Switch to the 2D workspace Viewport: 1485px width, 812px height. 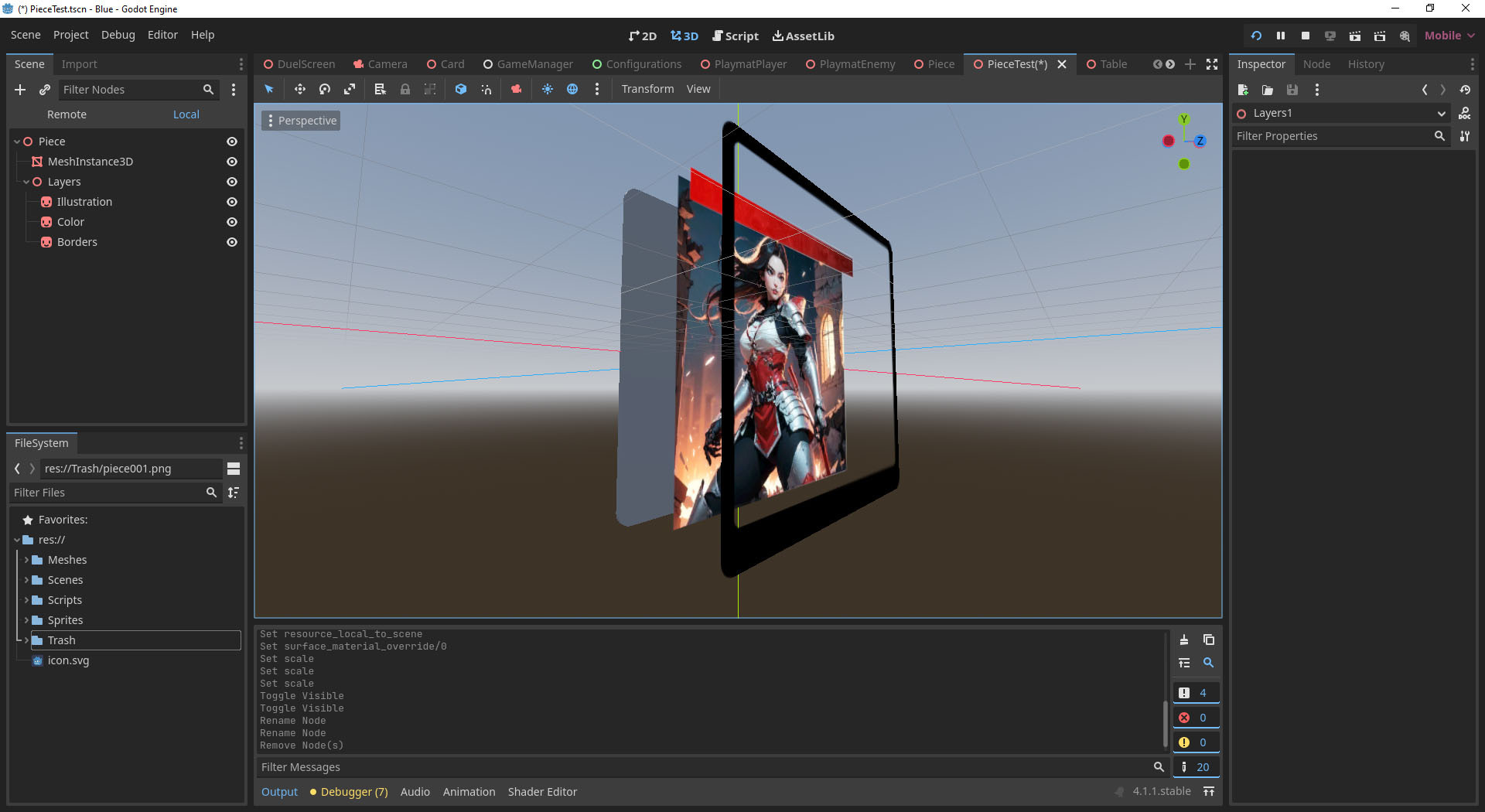(x=643, y=36)
